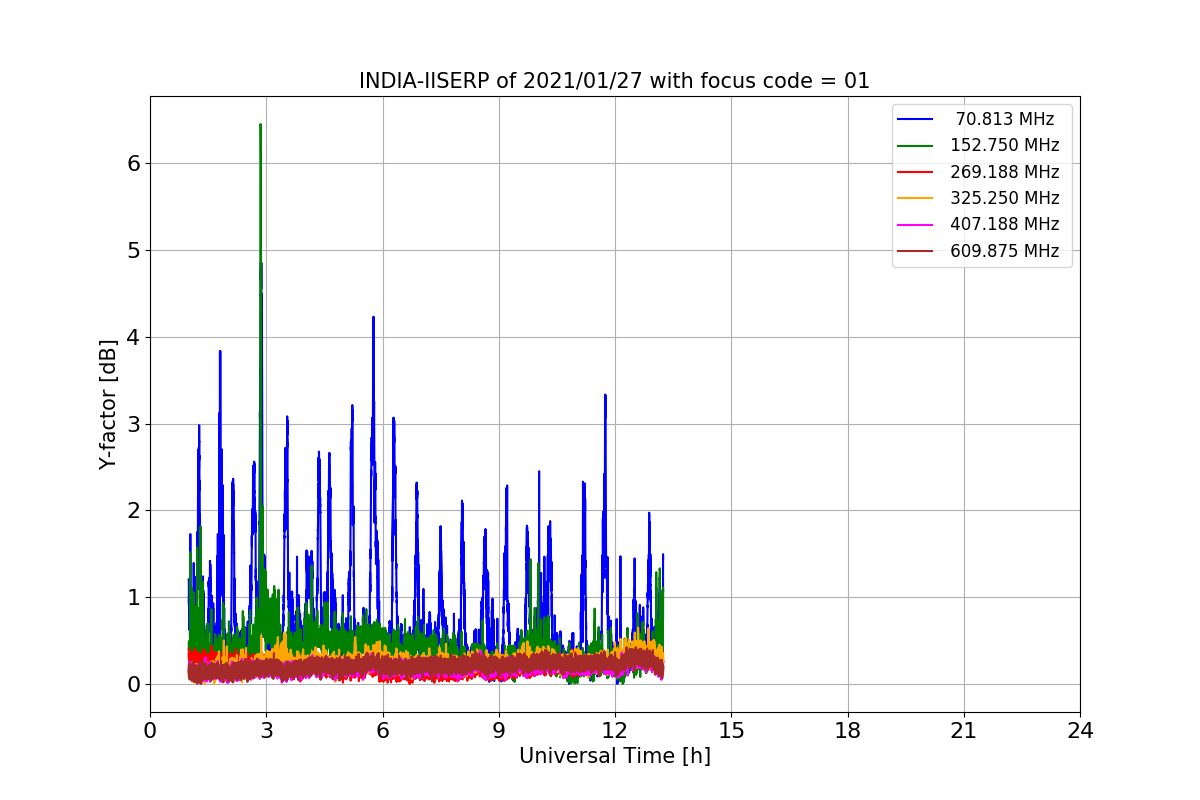Select the '609.875 MHz' legend entry
The height and width of the screenshot is (800, 1200).
point(1004,251)
